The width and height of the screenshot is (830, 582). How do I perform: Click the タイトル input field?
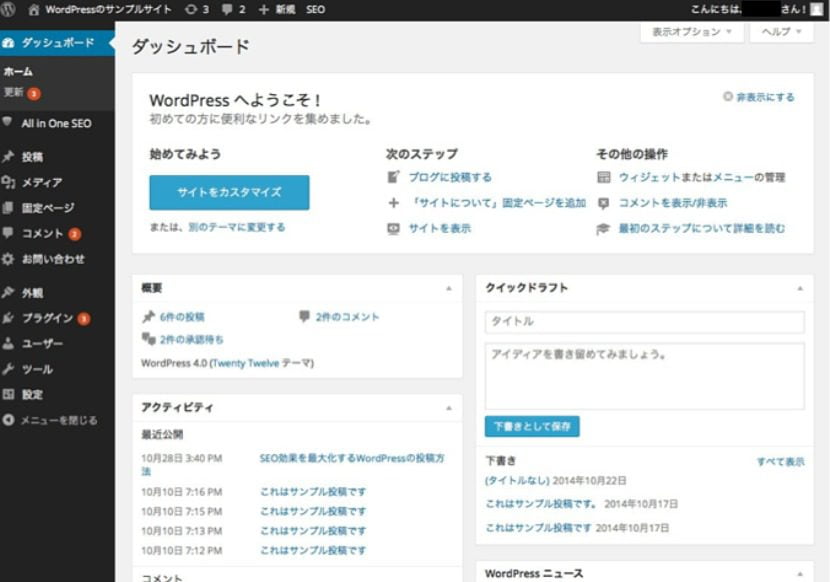coord(645,321)
